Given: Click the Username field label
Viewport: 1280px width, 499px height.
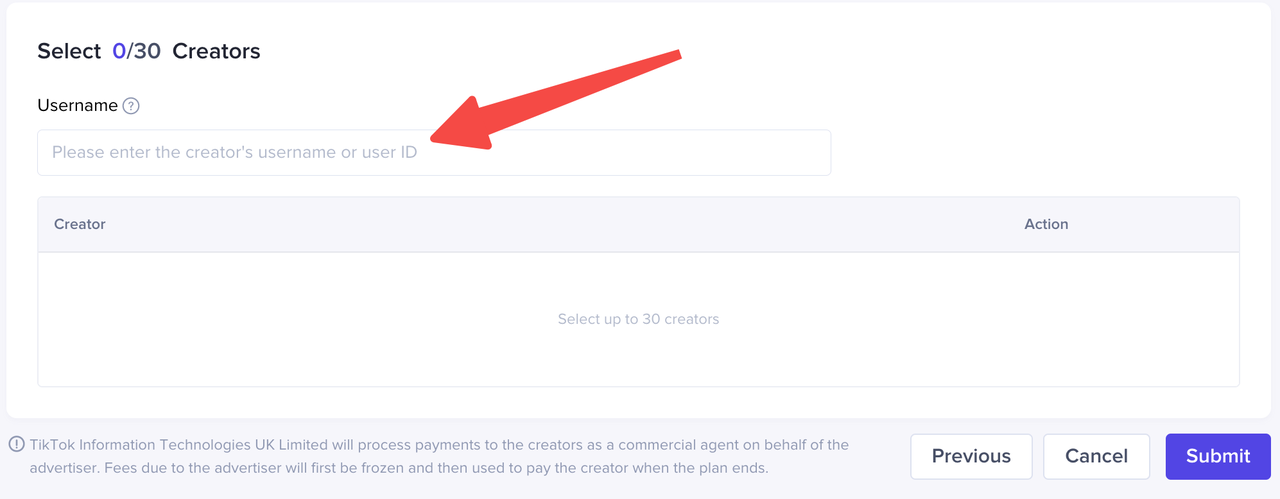Looking at the screenshot, I should coord(77,106).
